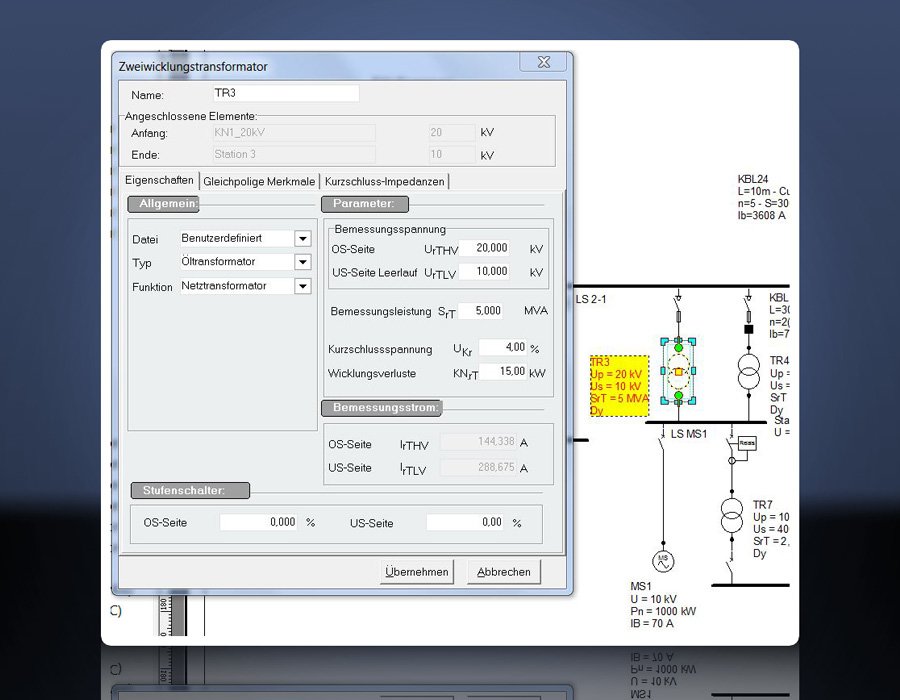
Task: Click the MS1 text U = 10 kV
Action: (x=653, y=599)
